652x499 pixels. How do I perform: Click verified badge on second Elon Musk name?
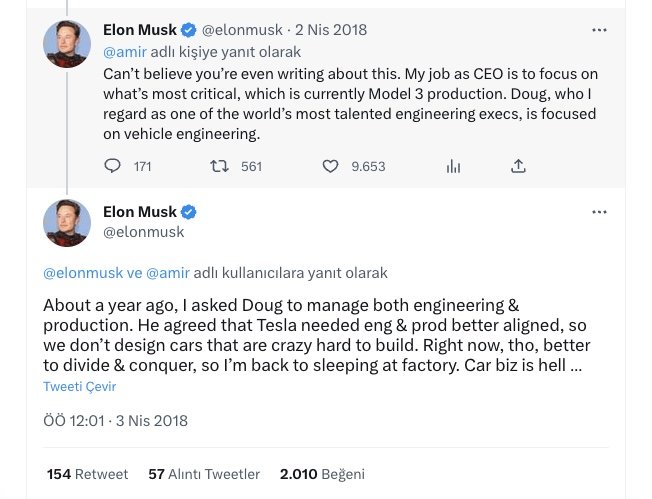(188, 212)
